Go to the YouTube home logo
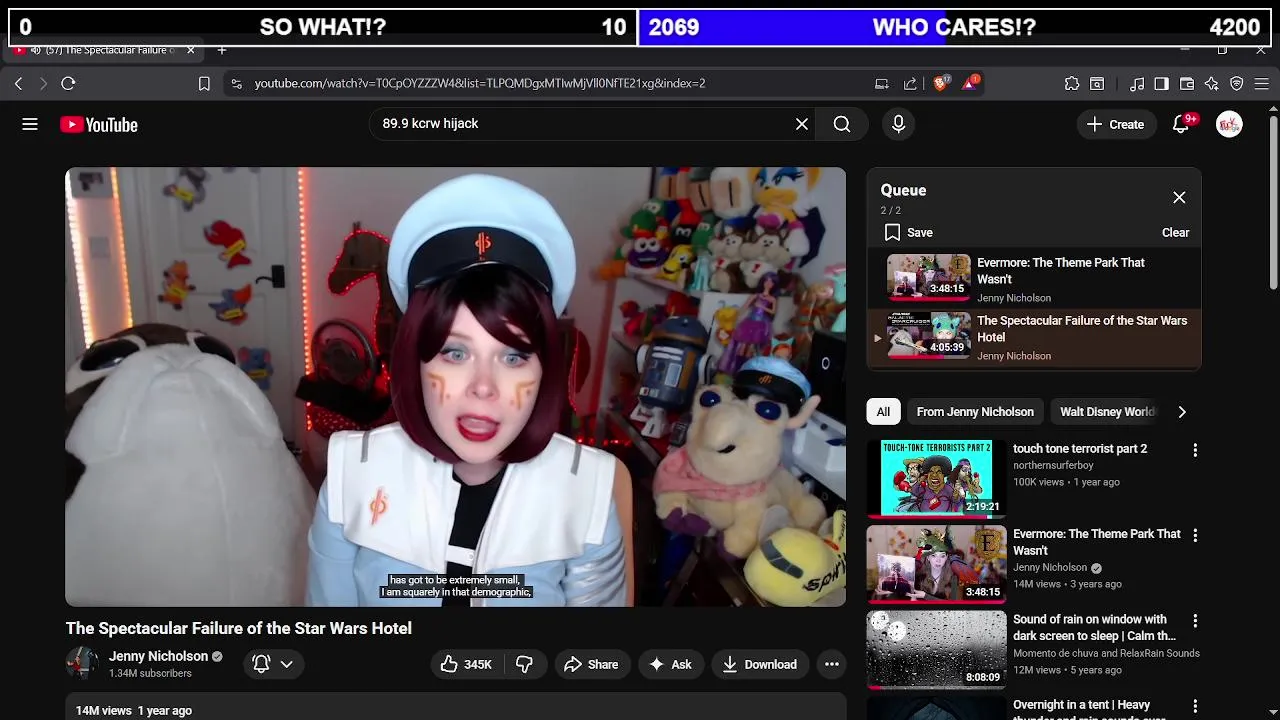This screenshot has height=720, width=1280. [x=98, y=125]
